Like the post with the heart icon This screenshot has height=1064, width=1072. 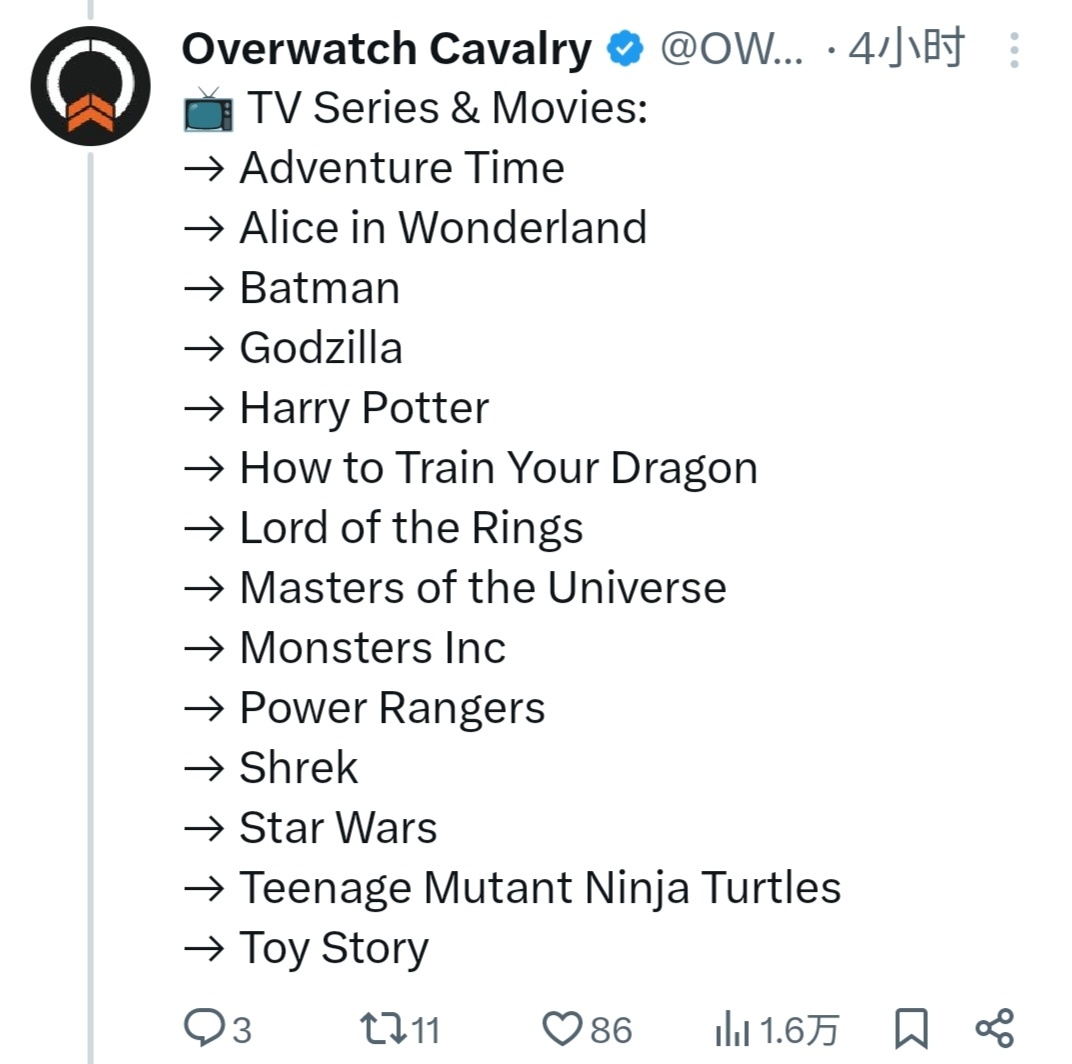click(562, 1028)
